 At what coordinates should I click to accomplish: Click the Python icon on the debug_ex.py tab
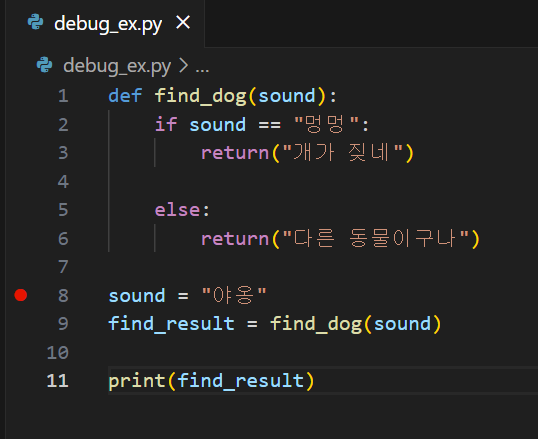coord(35,22)
